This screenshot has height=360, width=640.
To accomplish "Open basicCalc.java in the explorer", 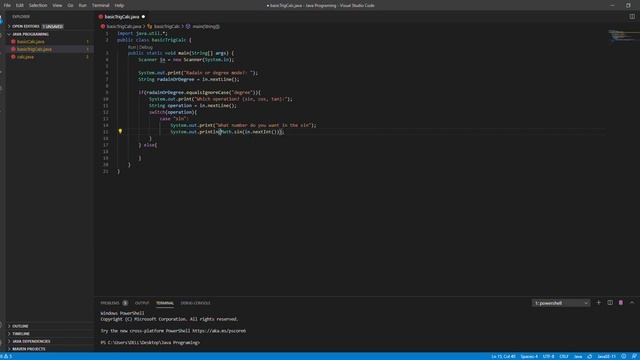I will click(31, 42).
